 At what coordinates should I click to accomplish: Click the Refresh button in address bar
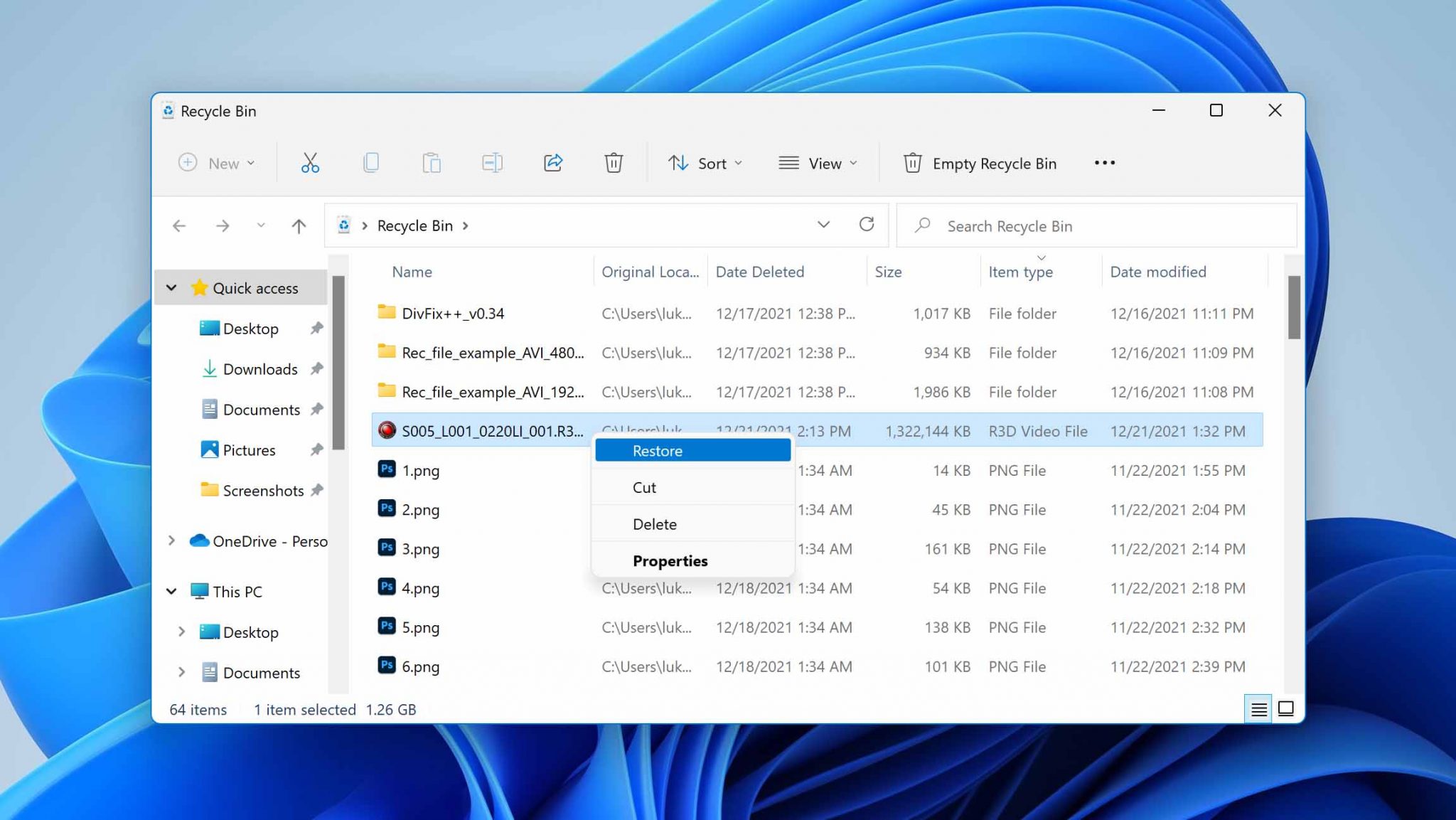coord(866,225)
